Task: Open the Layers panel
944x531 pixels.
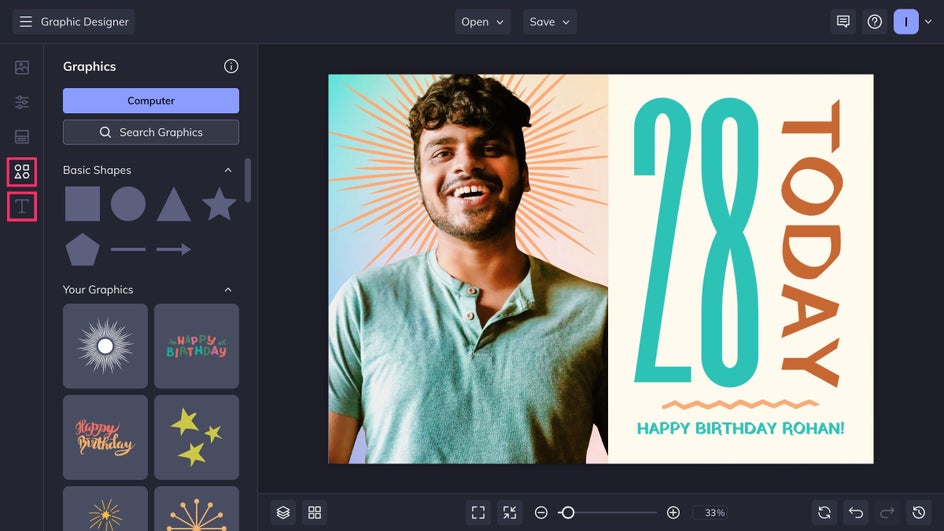Action: coord(283,512)
